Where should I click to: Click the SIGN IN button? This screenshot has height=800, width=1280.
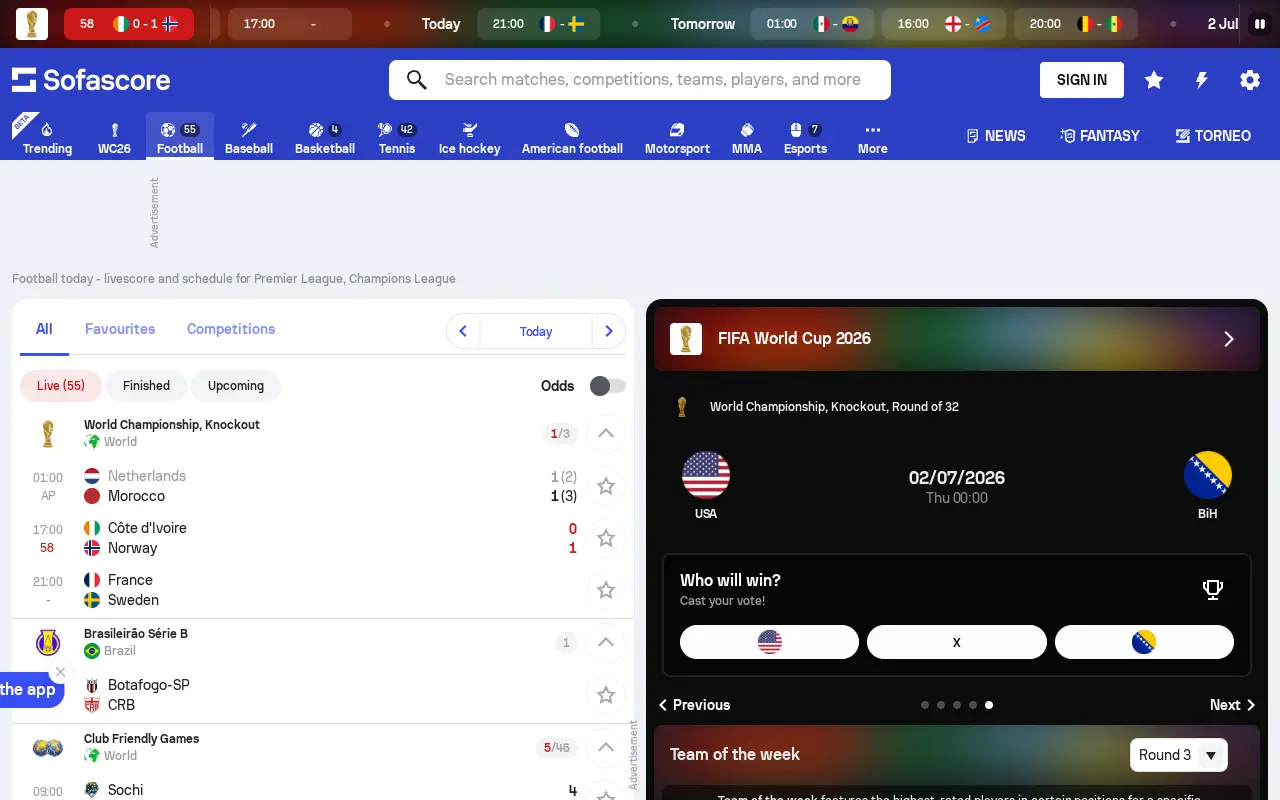1082,80
